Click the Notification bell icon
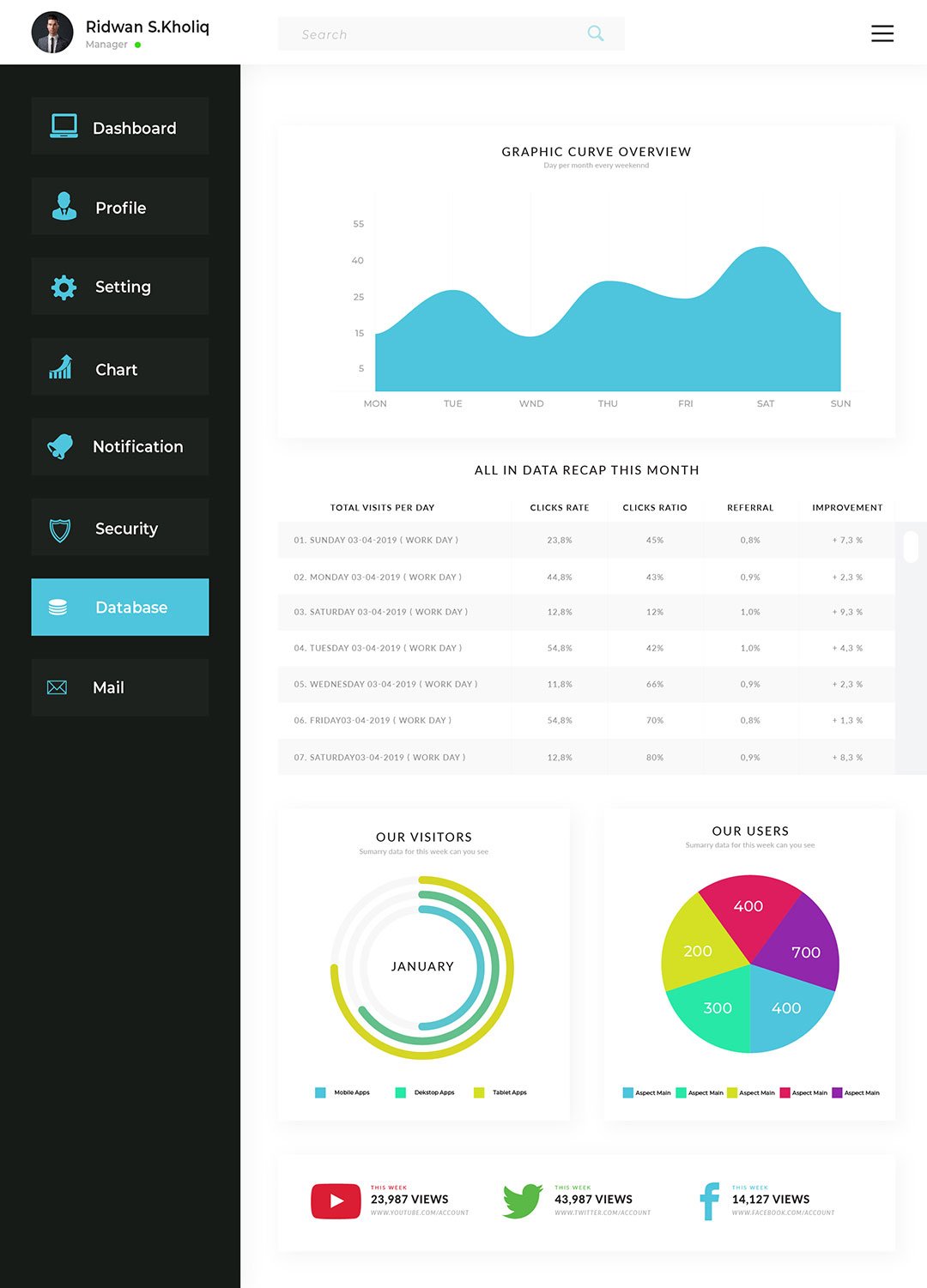This screenshot has width=927, height=1288. tap(61, 446)
